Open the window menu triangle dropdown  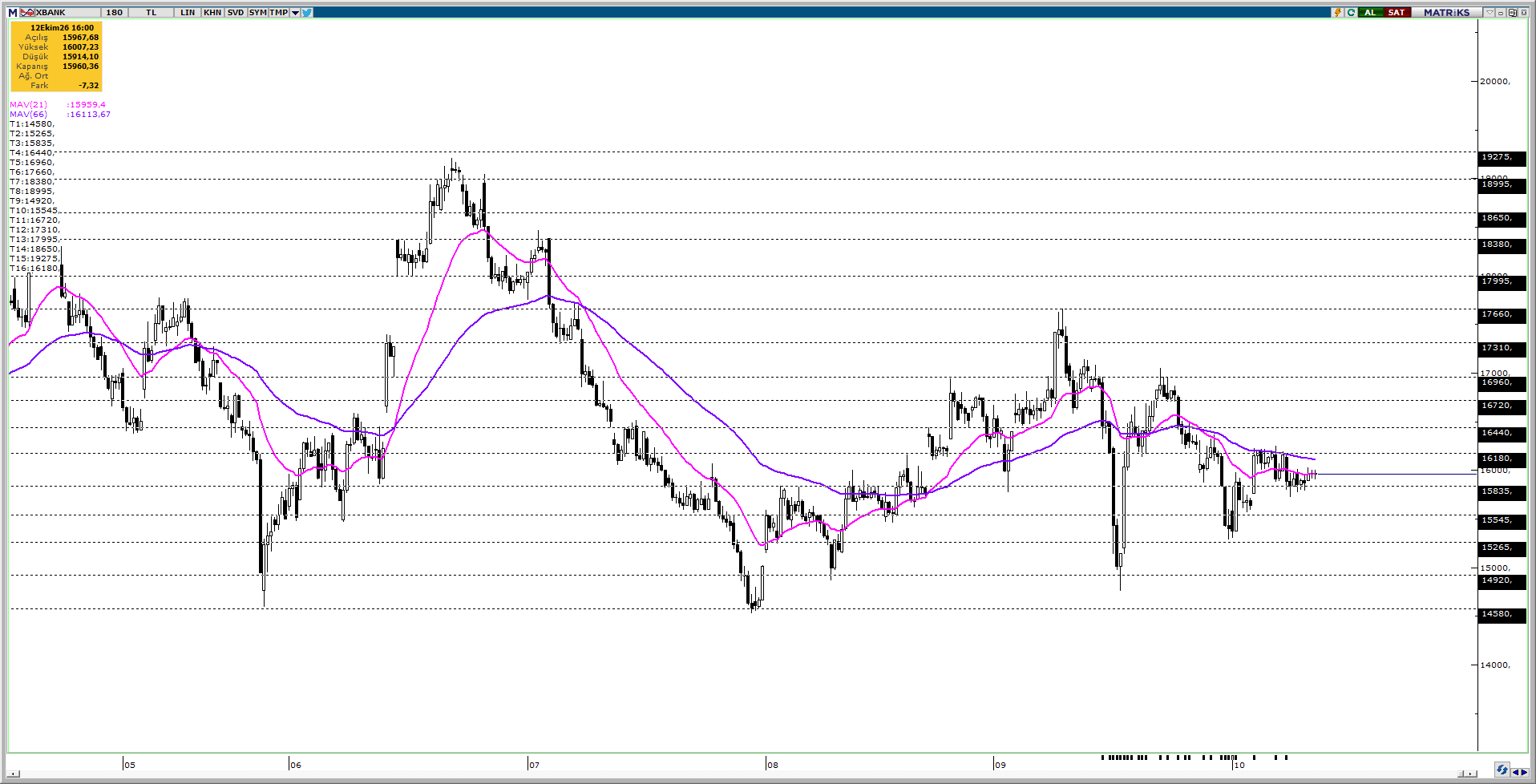point(1490,12)
